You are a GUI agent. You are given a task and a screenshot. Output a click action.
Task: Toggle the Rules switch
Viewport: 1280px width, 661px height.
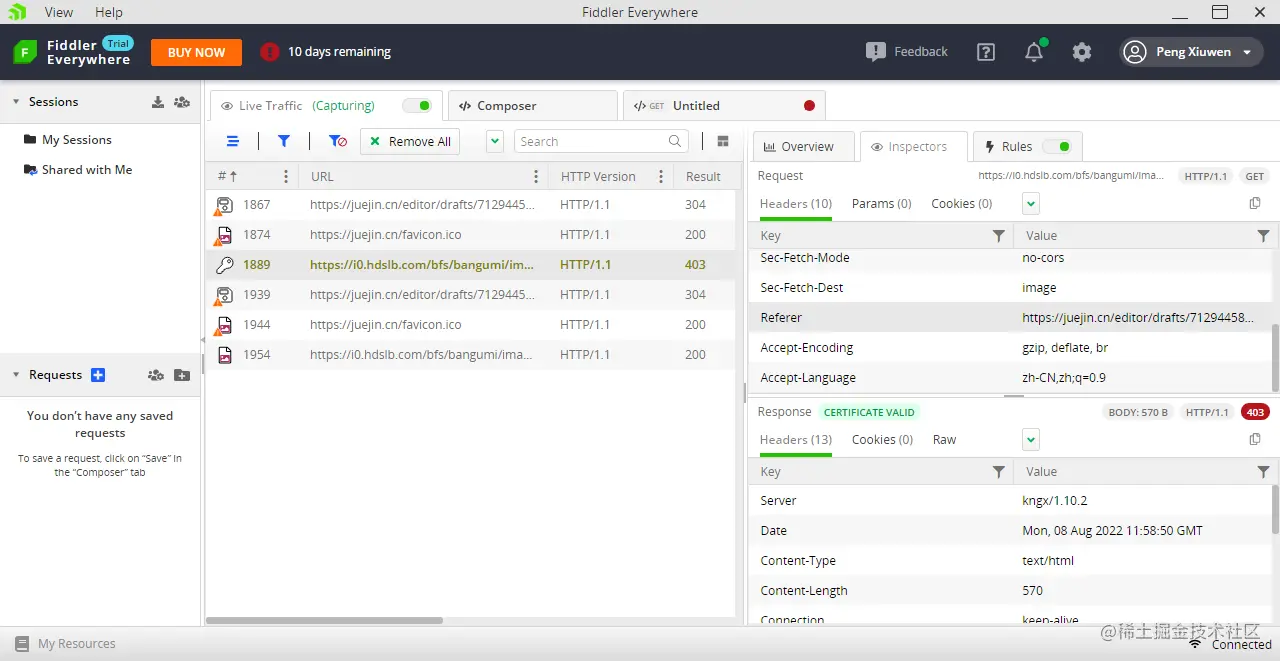(1057, 146)
